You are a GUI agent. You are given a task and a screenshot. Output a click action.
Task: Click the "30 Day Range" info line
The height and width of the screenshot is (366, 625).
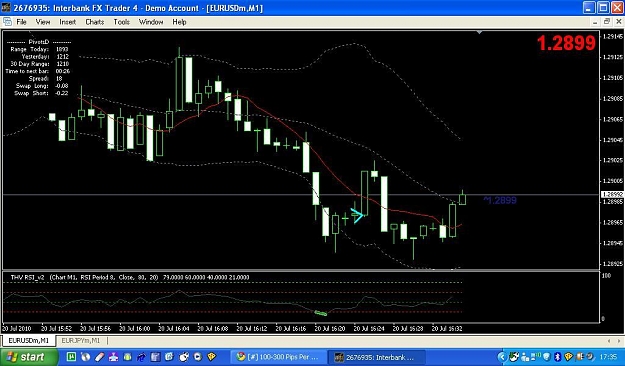click(x=39, y=64)
